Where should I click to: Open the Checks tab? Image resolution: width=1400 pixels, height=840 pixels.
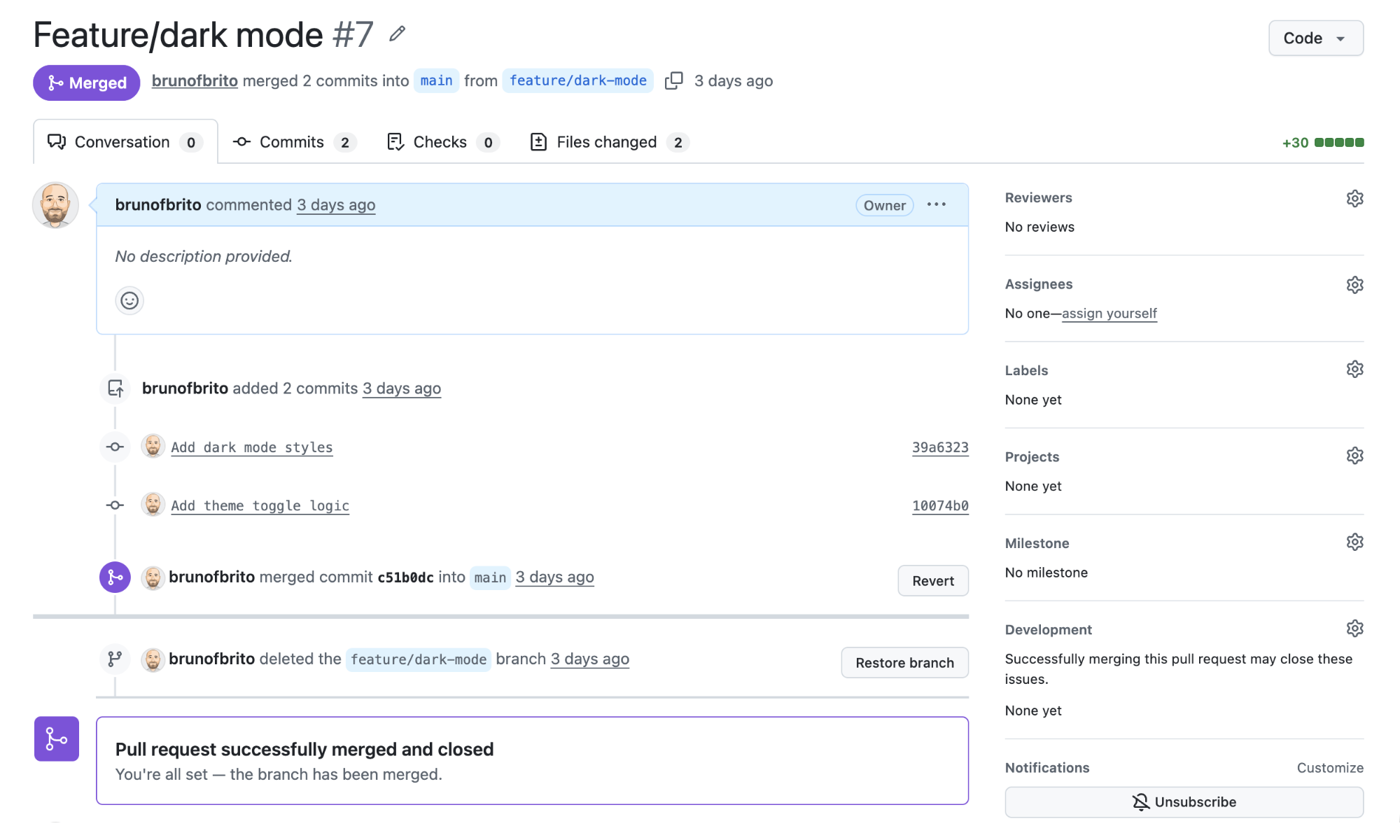pos(442,142)
